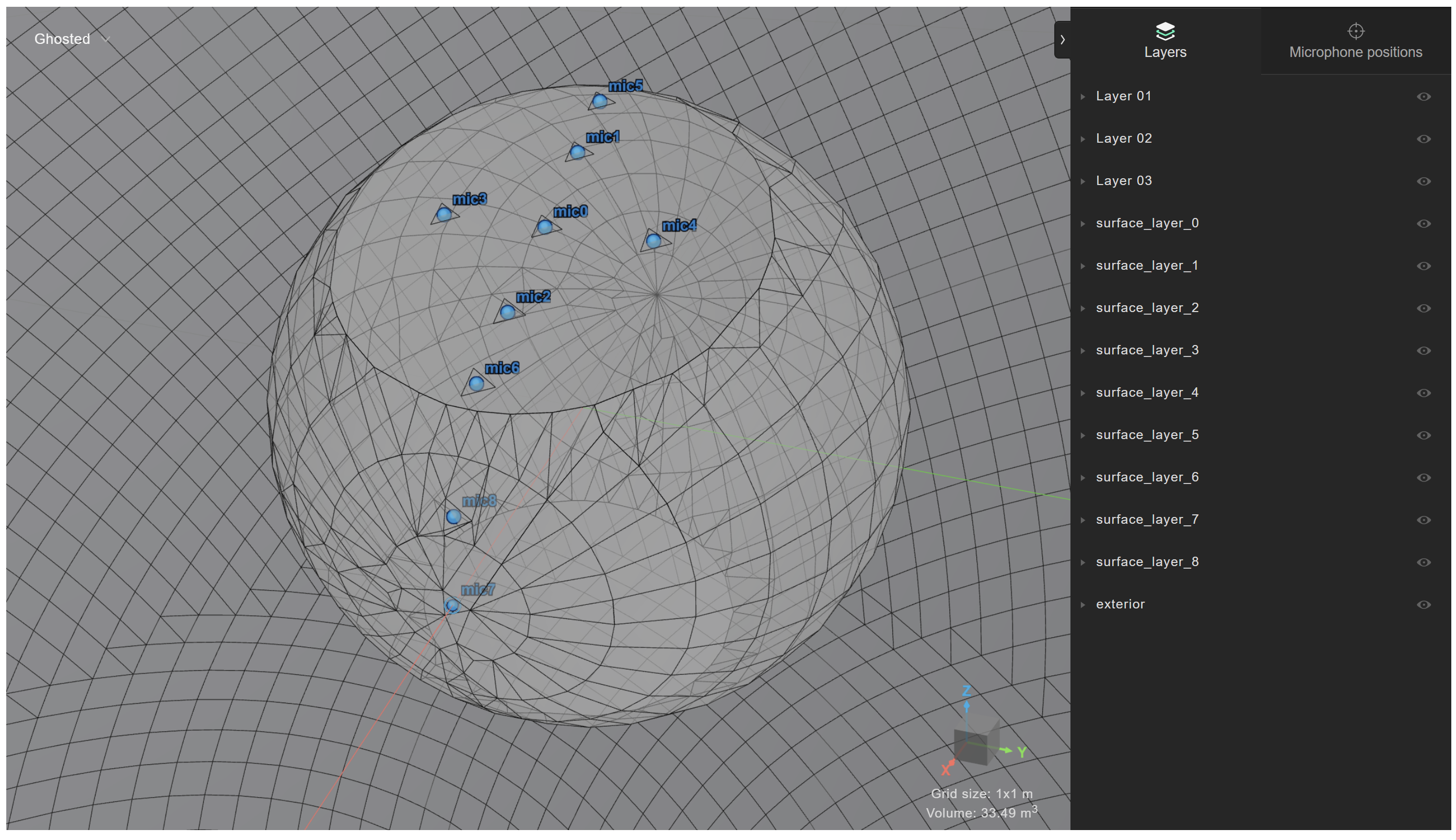Select the mic8 microphone marker
1456x840 pixels.
point(453,516)
